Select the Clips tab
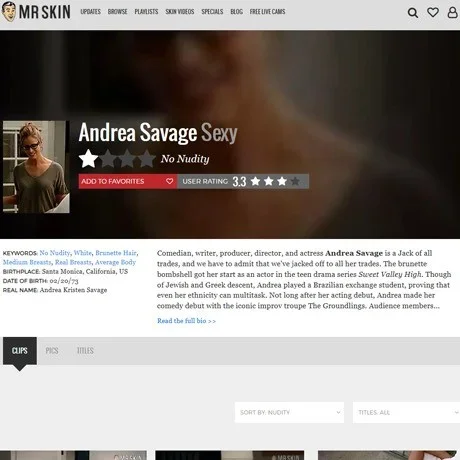The width and height of the screenshot is (460, 460). coord(20,351)
